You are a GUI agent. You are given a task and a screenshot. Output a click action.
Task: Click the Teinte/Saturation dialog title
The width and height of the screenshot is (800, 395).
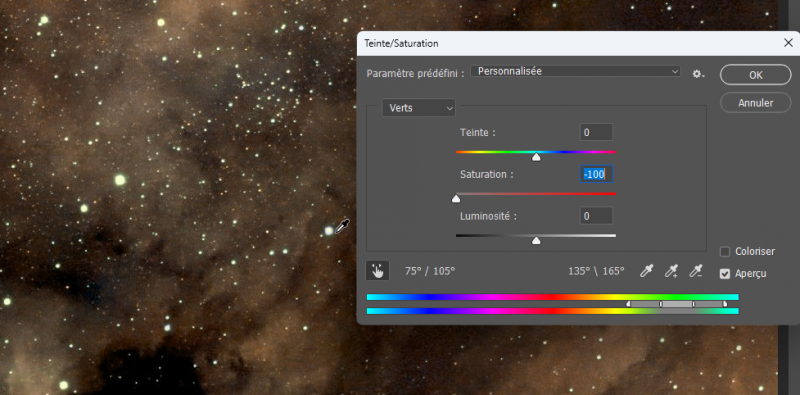[401, 44]
